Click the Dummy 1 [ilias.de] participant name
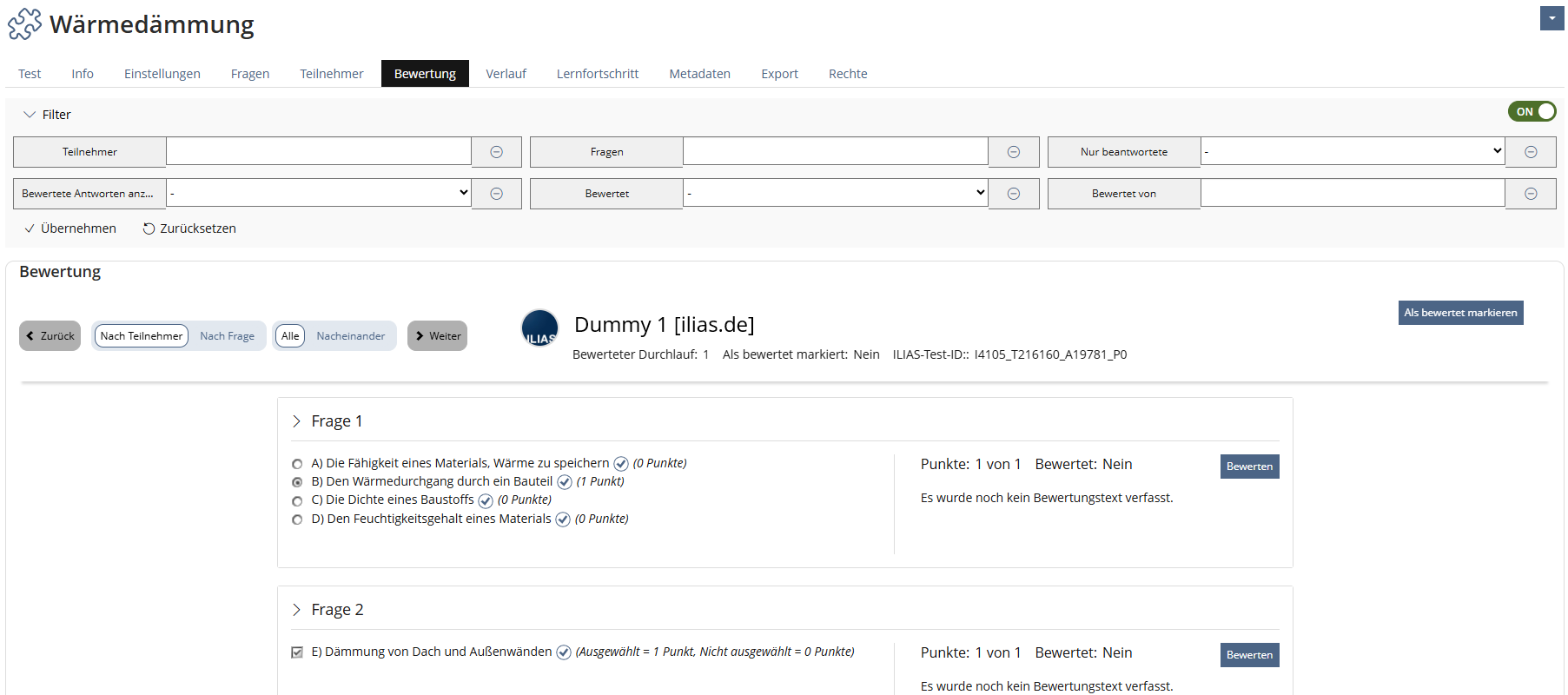 pos(665,325)
